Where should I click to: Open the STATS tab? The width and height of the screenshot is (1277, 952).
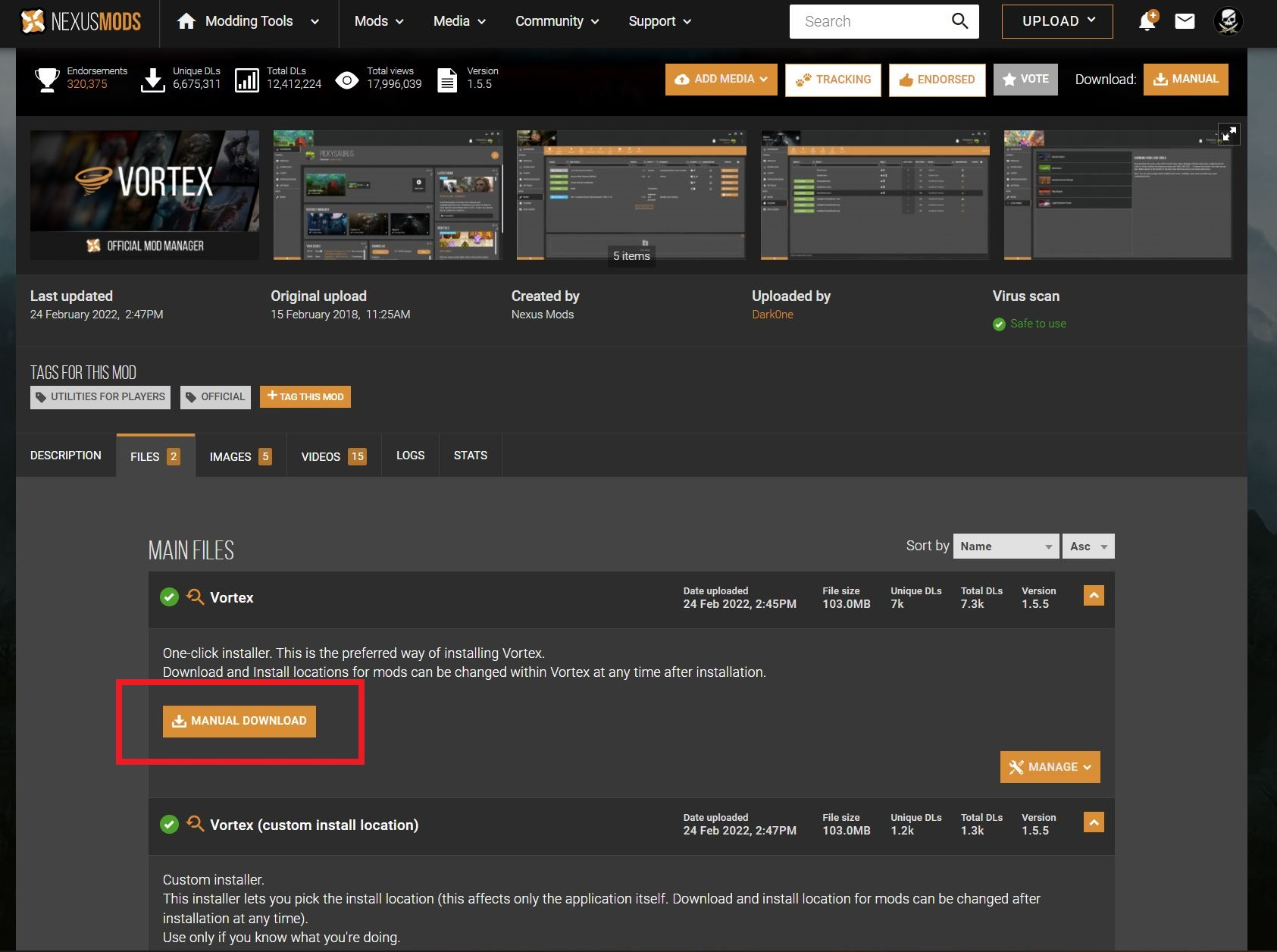click(x=471, y=456)
